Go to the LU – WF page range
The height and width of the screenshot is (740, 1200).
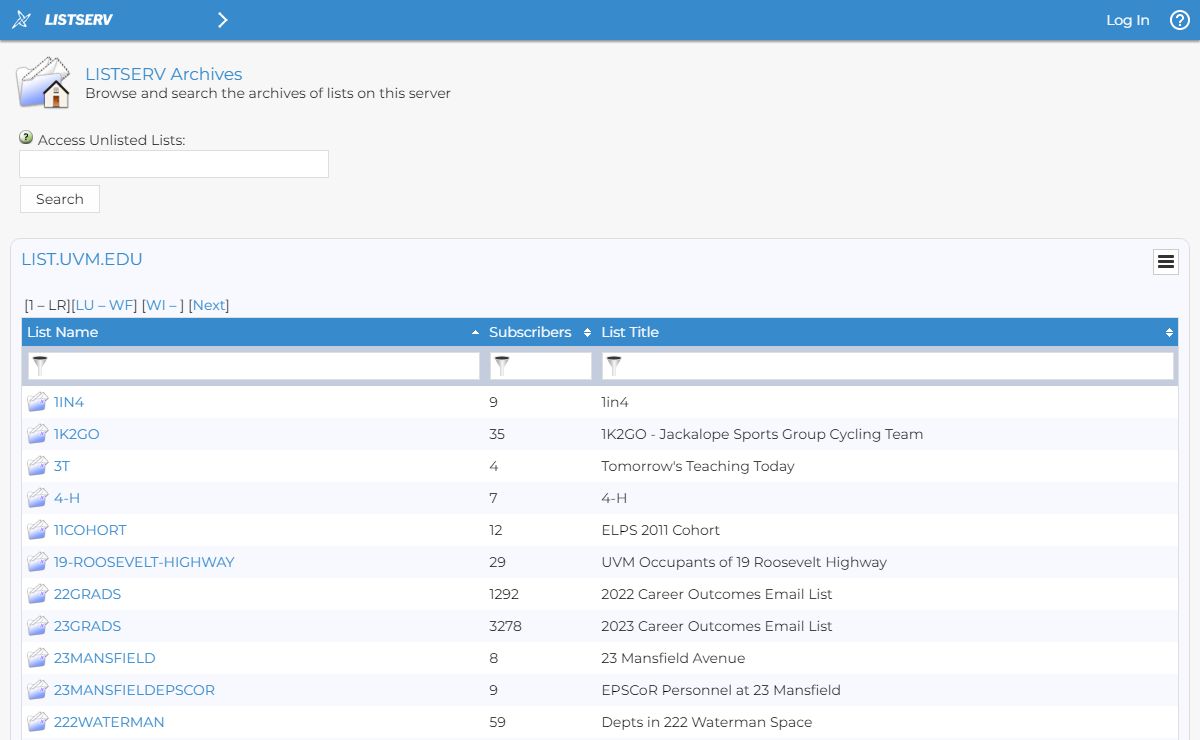click(x=106, y=305)
